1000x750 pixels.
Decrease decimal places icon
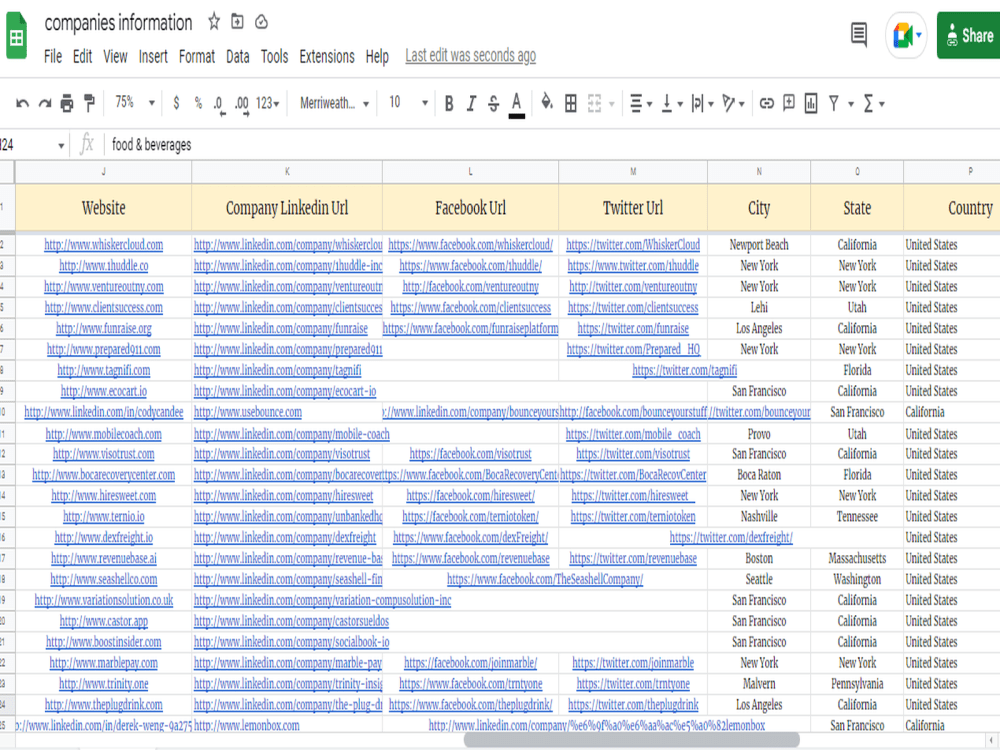219,104
